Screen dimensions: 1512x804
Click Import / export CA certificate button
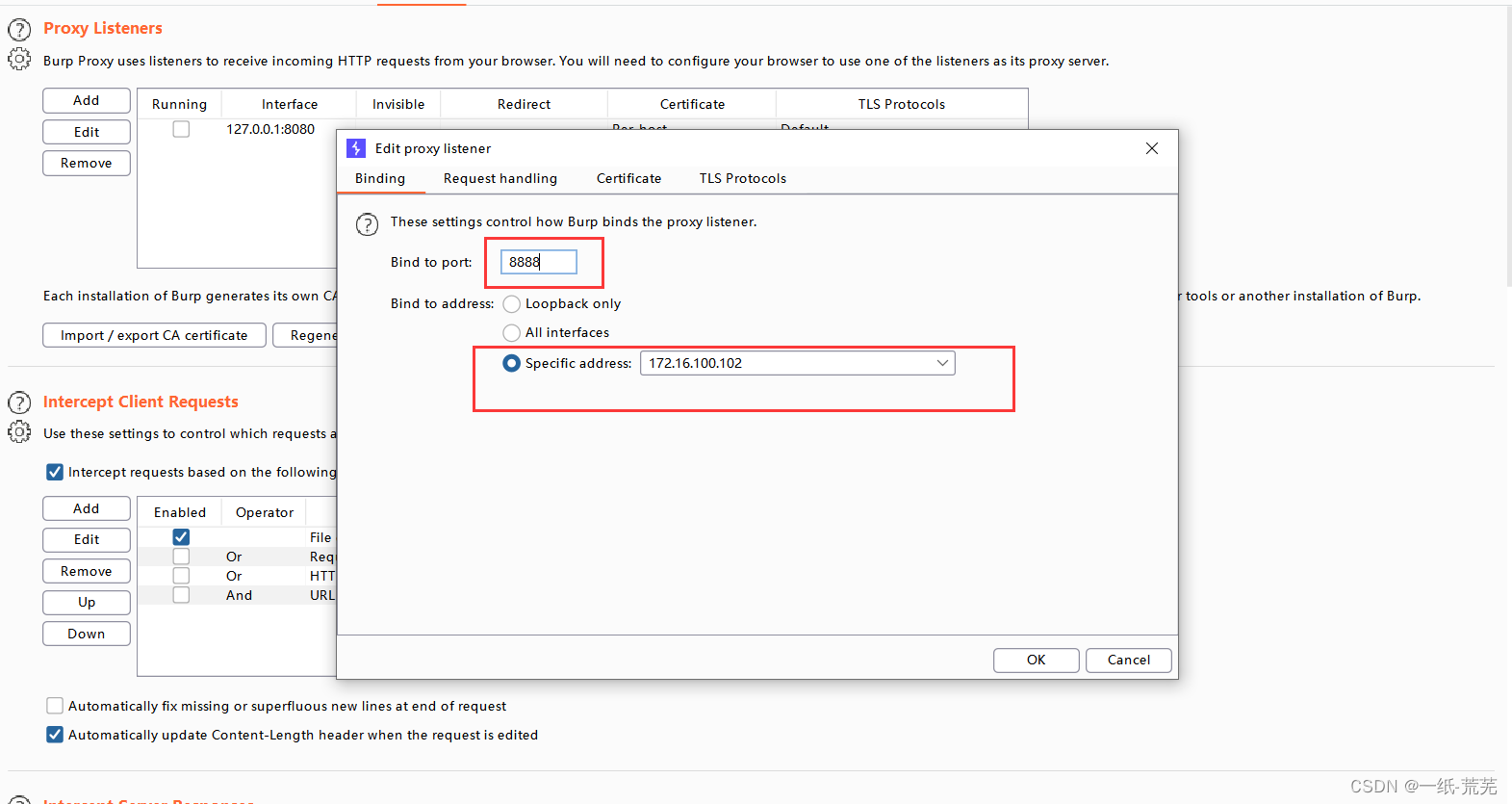(x=154, y=335)
